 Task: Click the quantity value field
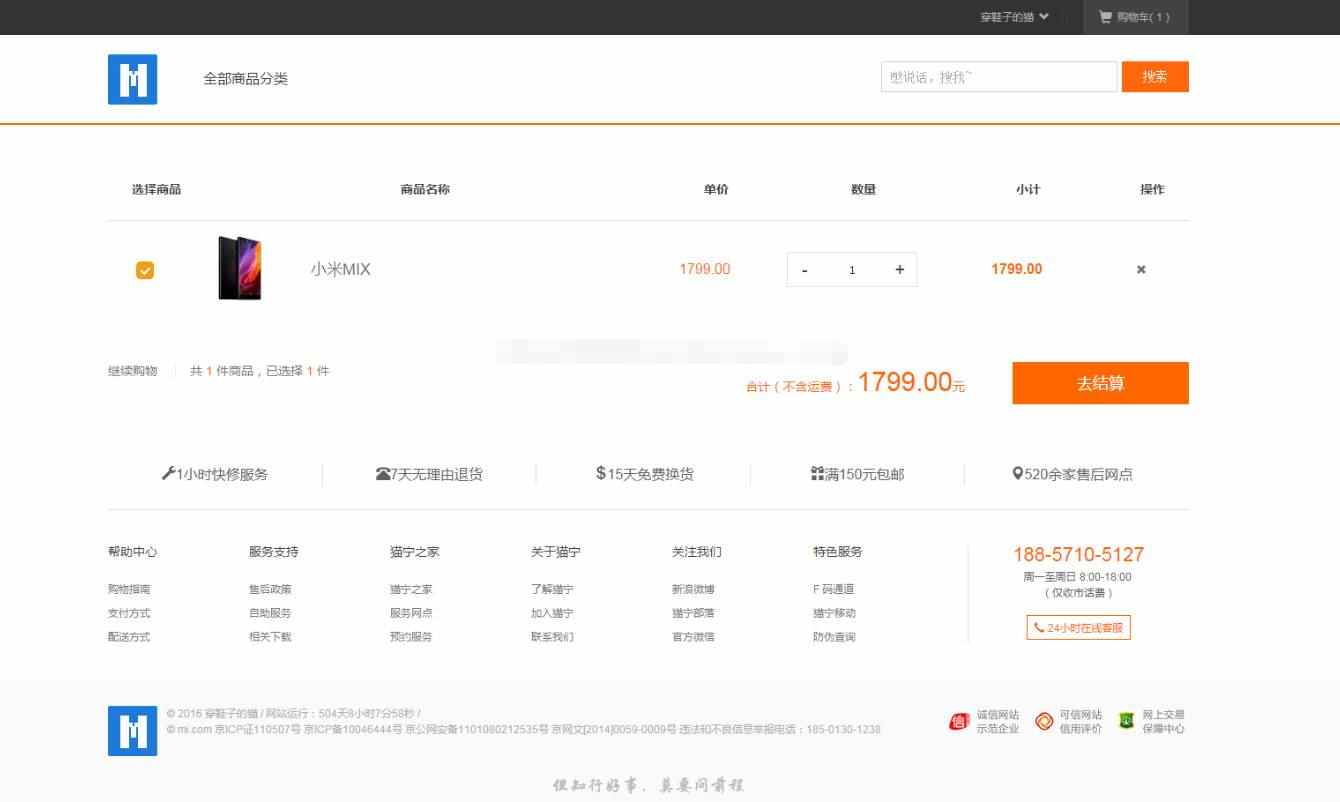point(852,270)
